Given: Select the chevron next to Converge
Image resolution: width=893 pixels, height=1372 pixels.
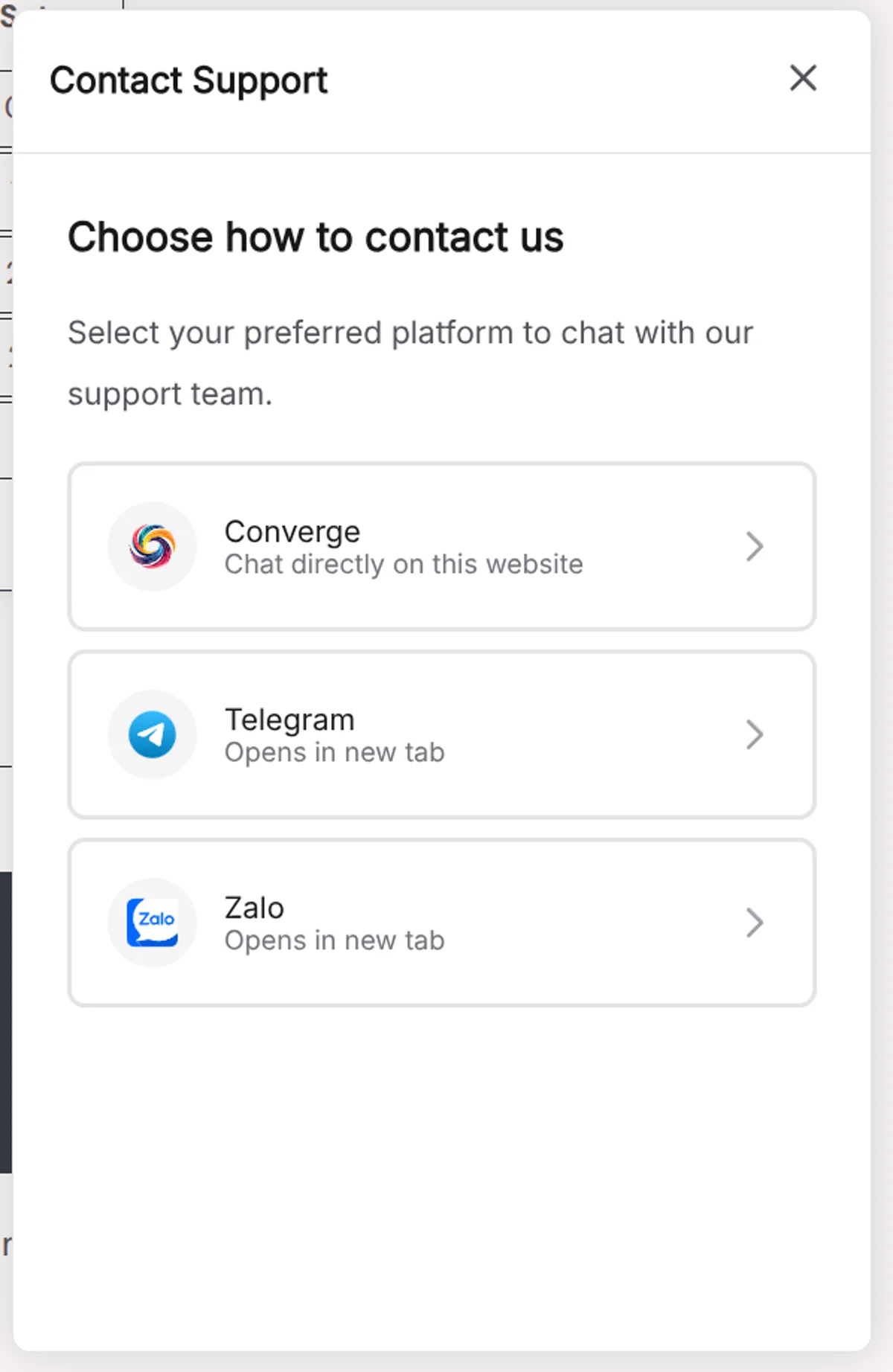Looking at the screenshot, I should [755, 546].
